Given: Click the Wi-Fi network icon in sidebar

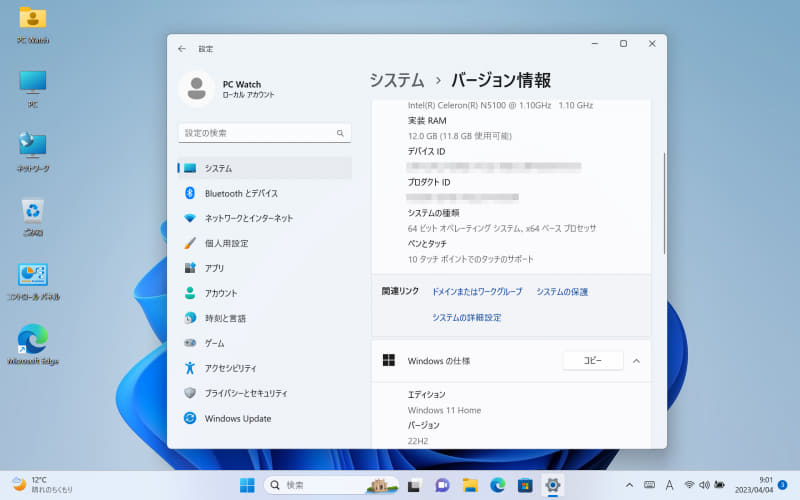Looking at the screenshot, I should pyautogui.click(x=190, y=218).
